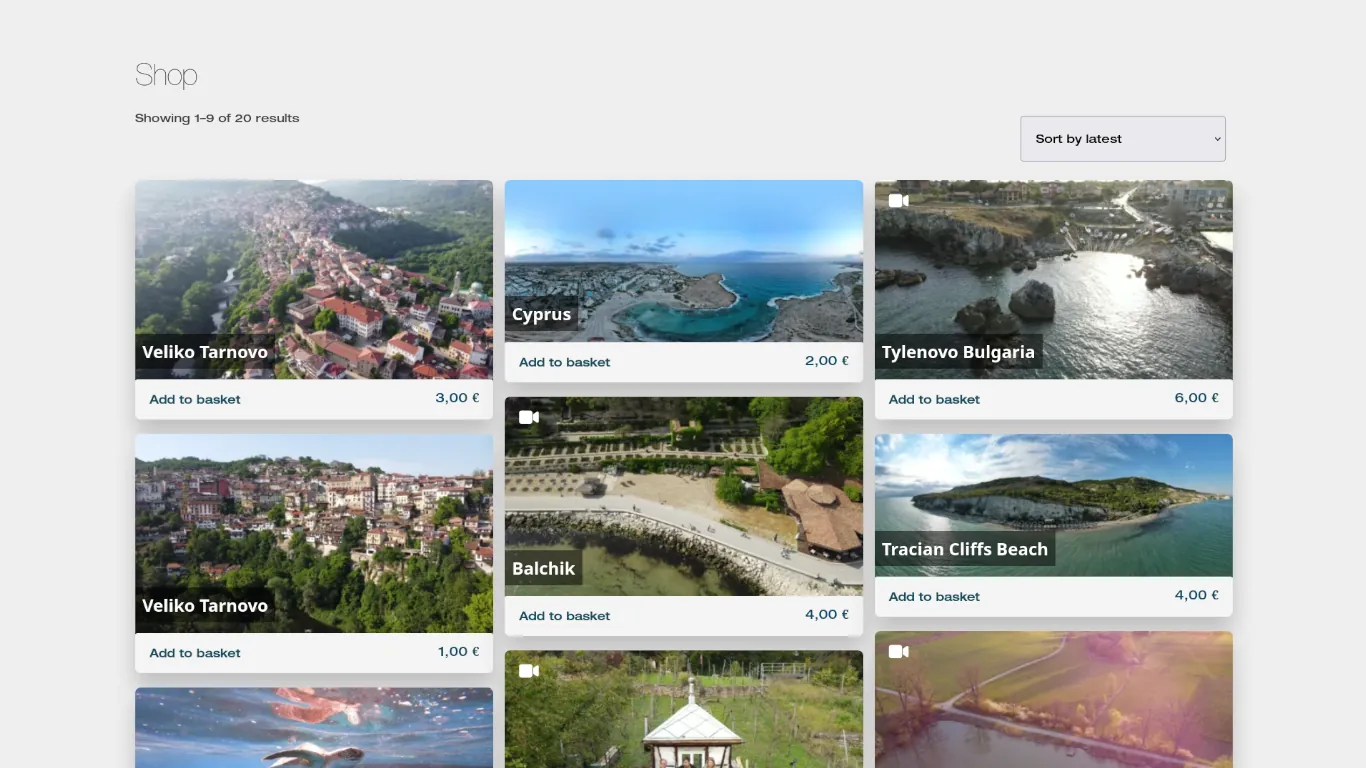The image size is (1366, 768).
Task: Add Cyprus to basket
Action: (564, 362)
